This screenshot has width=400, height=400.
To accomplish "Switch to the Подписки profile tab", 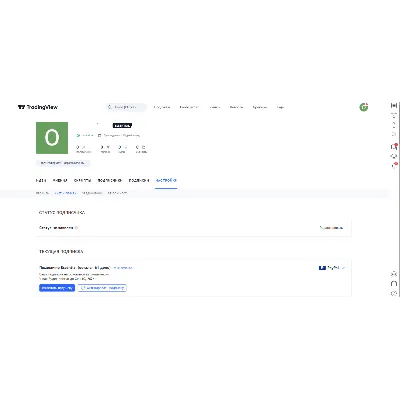I will [139, 180].
